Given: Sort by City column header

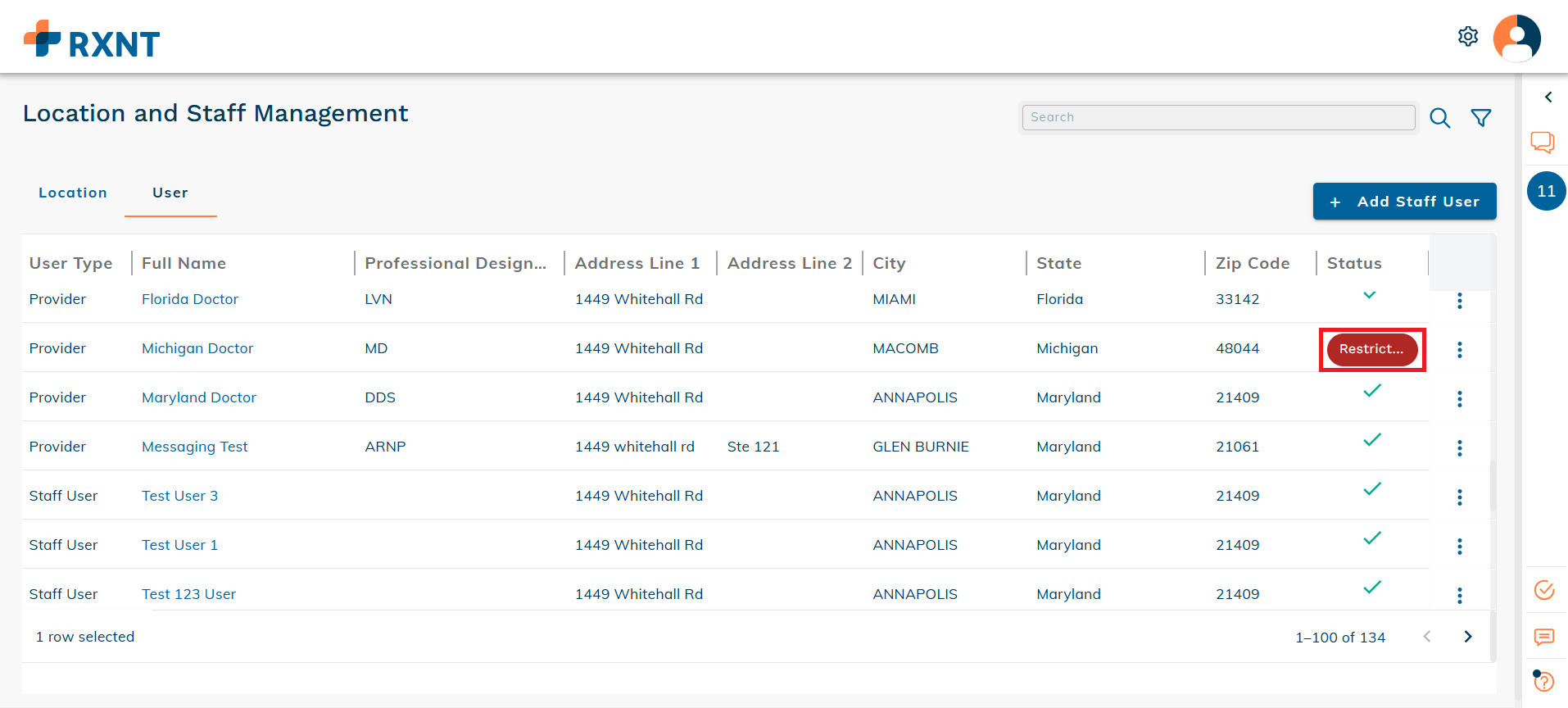Looking at the screenshot, I should pyautogui.click(x=889, y=263).
